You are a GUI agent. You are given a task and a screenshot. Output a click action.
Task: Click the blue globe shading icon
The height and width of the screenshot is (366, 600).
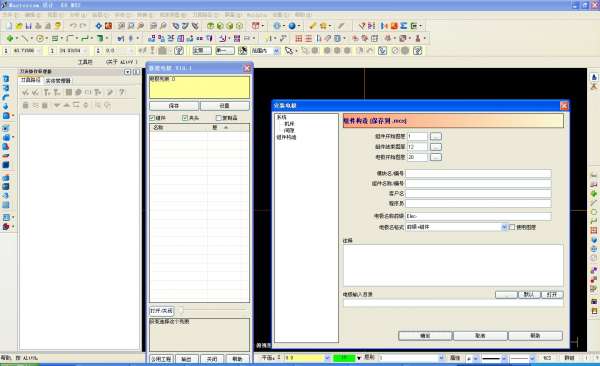292,26
